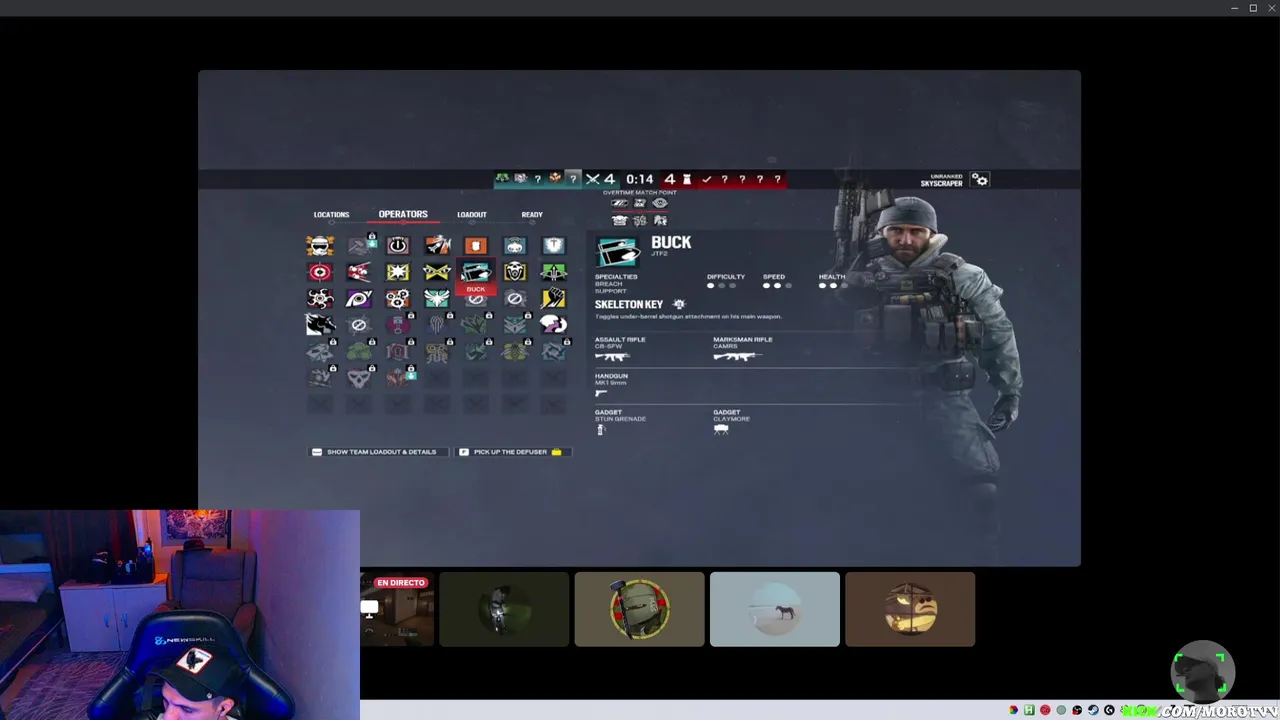Select the purple-and-white Iana operator icon

click(554, 324)
